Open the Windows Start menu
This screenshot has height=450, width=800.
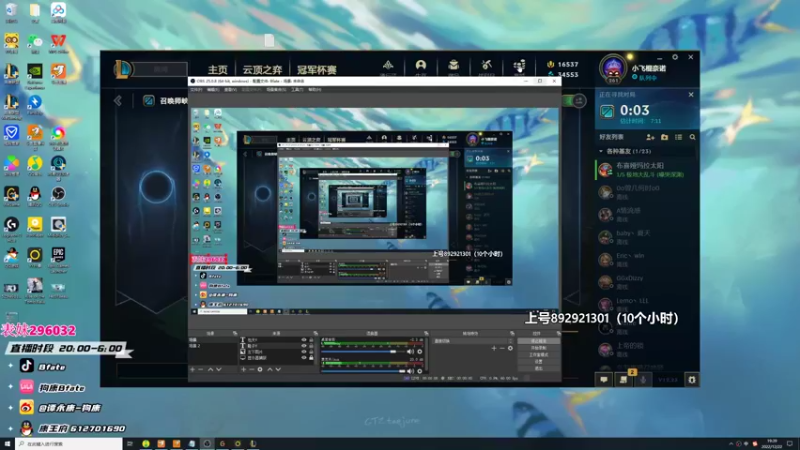click(7, 444)
